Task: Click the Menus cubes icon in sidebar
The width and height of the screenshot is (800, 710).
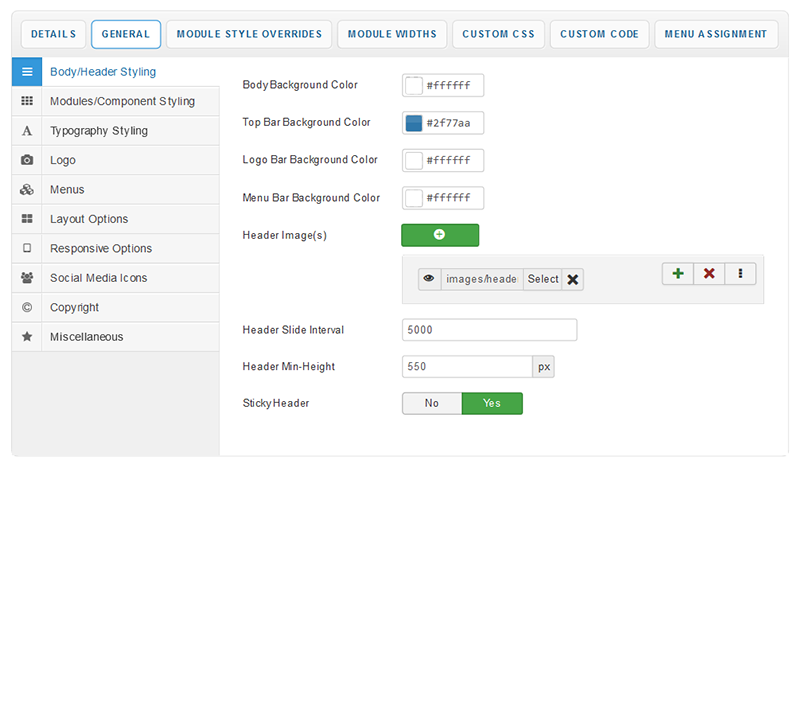Action: point(27,190)
